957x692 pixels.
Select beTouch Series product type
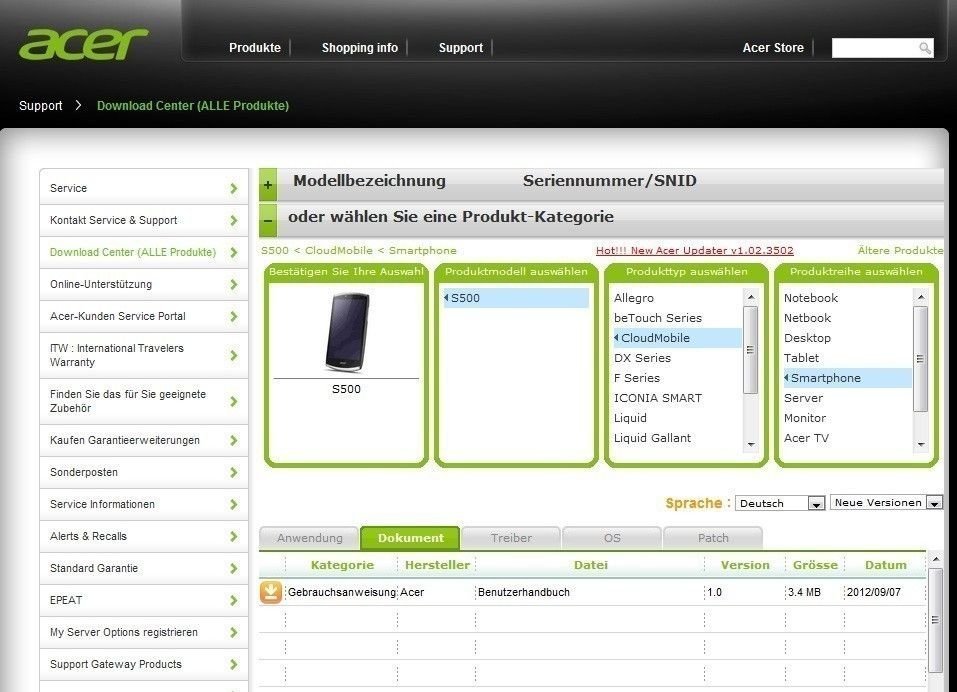click(658, 318)
